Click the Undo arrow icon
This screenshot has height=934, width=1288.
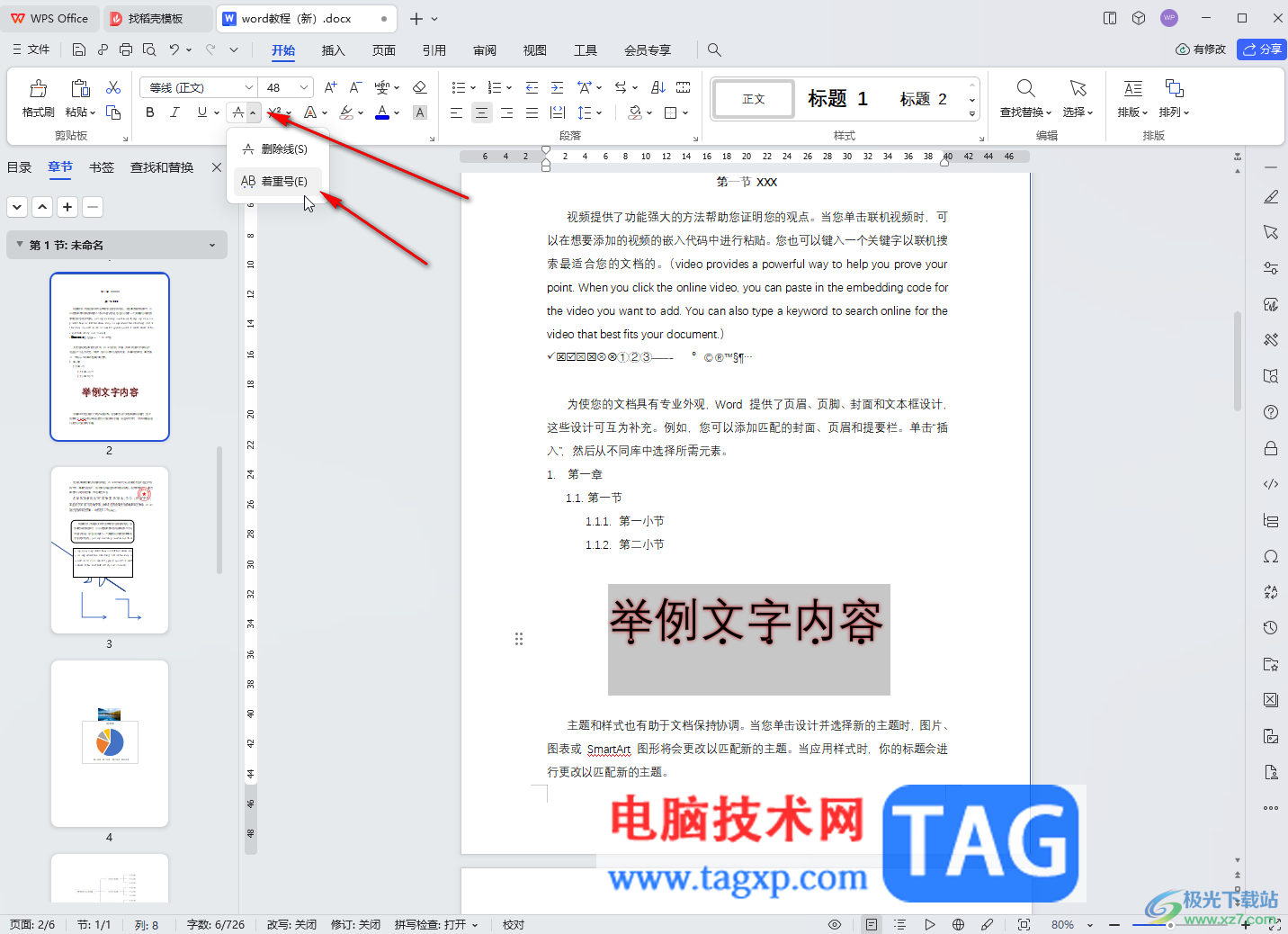[x=174, y=49]
